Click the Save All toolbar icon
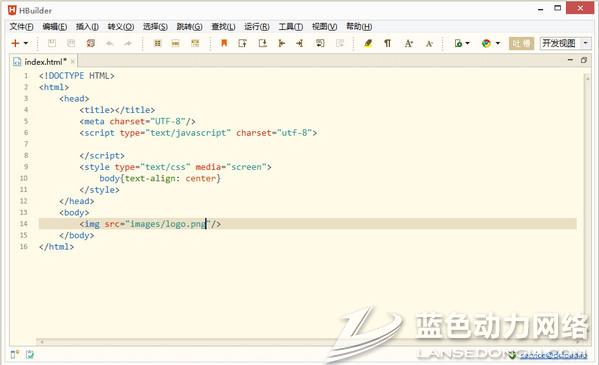Screen dimensions: 599x365 91,43
